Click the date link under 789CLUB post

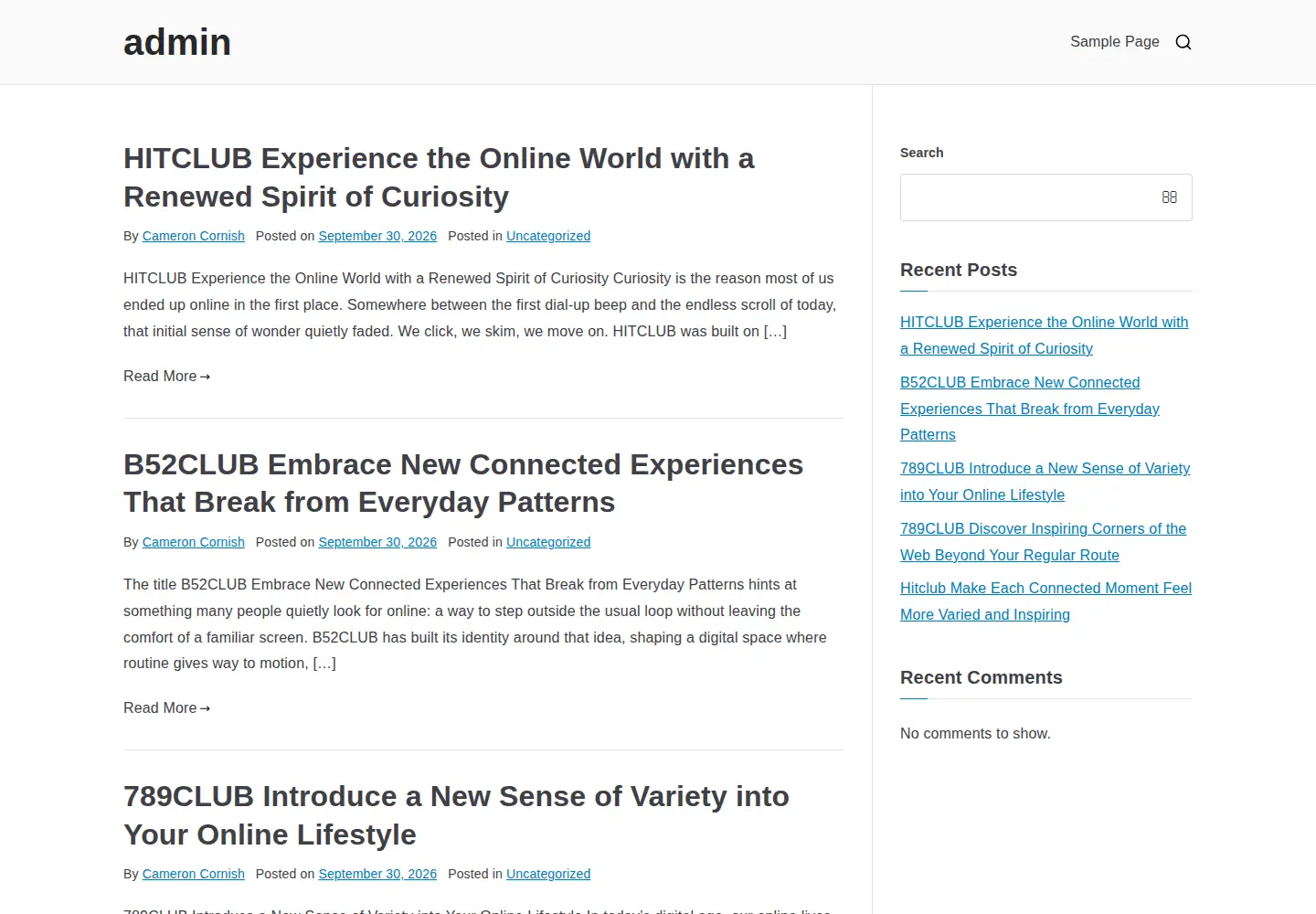click(377, 874)
